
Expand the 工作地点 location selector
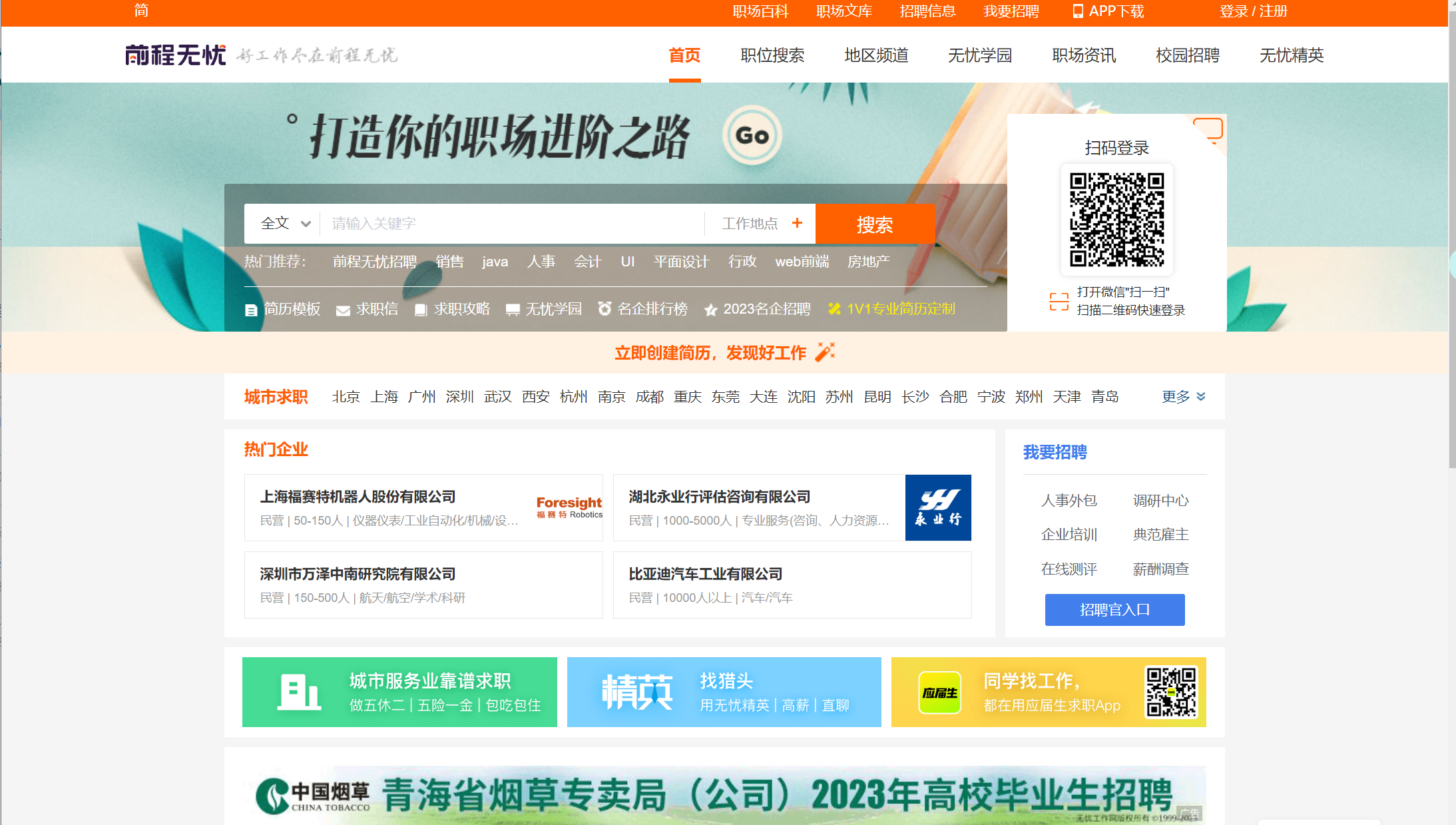[760, 223]
